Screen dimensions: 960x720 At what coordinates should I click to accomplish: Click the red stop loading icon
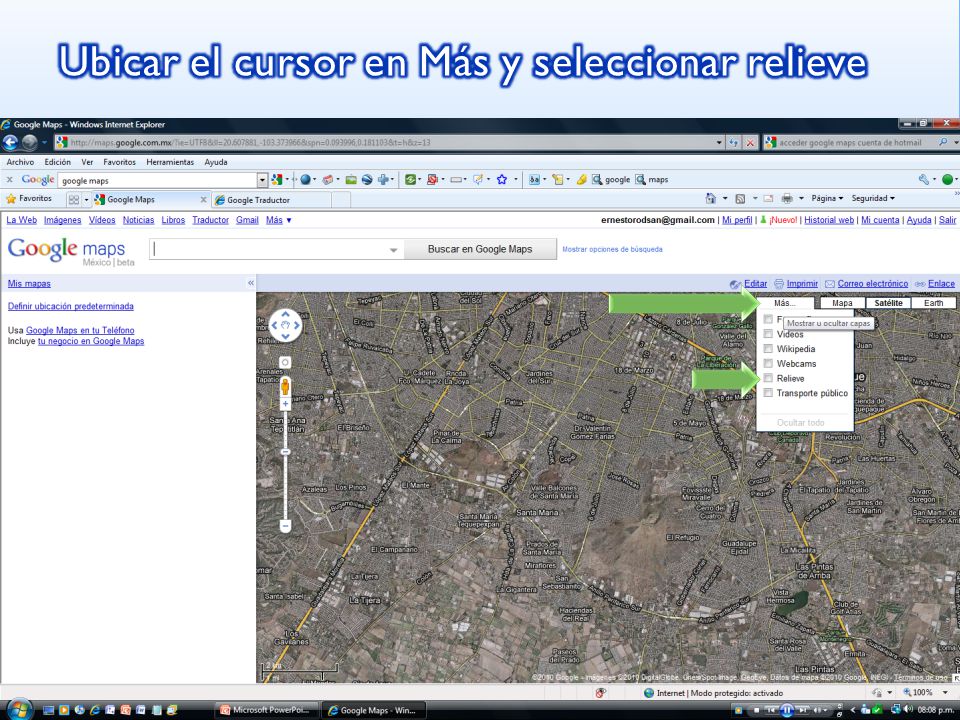pyautogui.click(x=750, y=143)
